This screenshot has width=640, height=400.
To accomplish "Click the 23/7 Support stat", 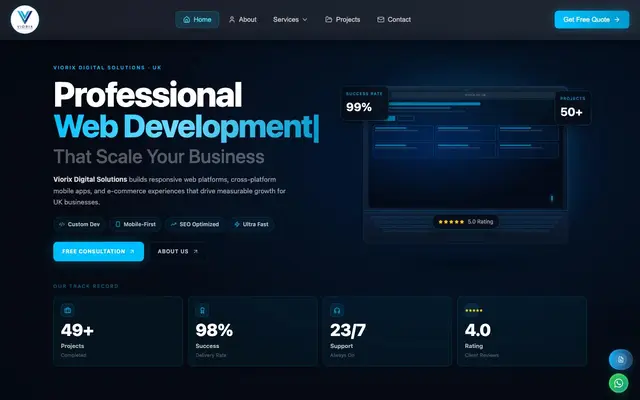I will (x=387, y=331).
